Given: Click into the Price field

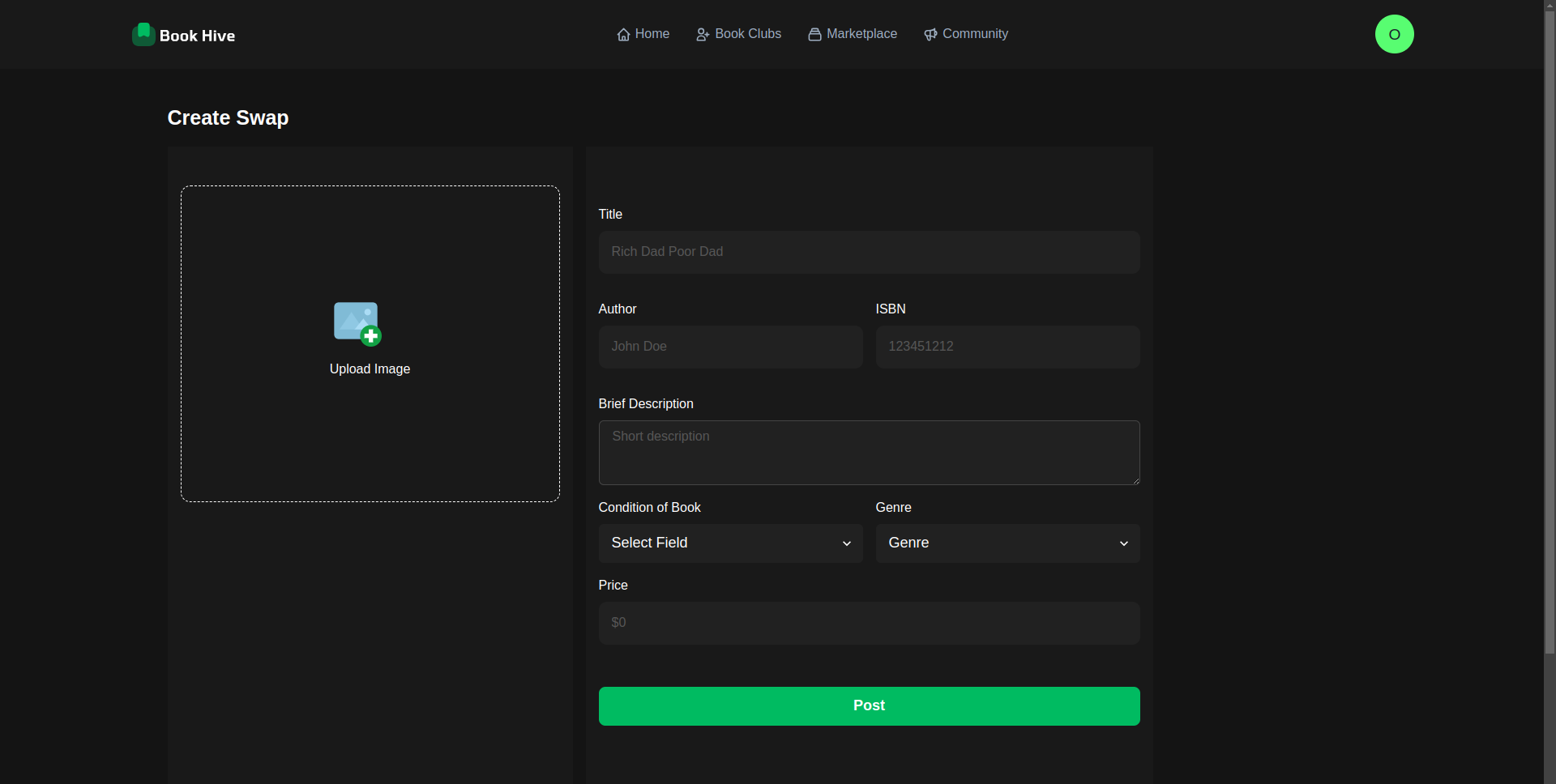Looking at the screenshot, I should [x=869, y=623].
